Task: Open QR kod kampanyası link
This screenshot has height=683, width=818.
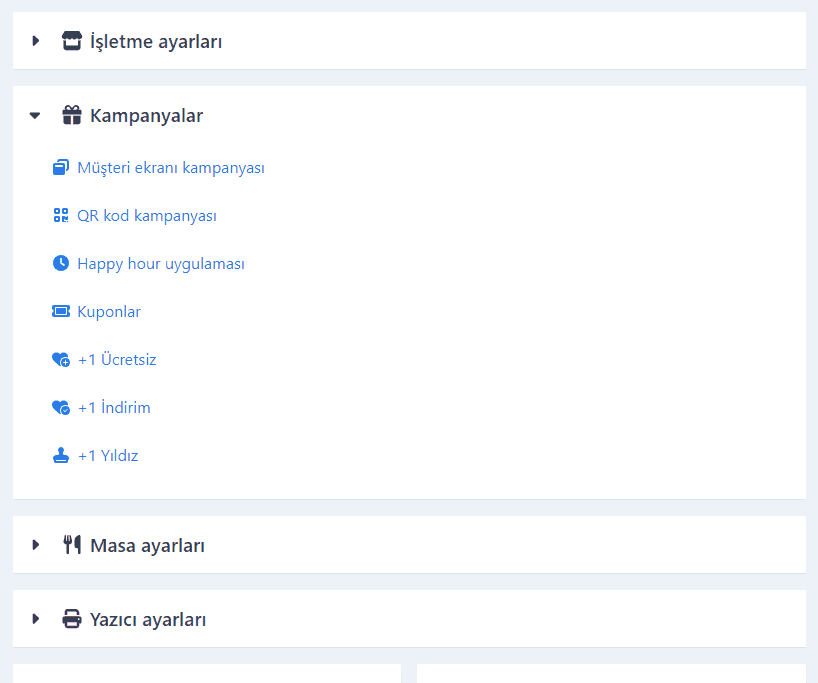Action: coord(147,216)
